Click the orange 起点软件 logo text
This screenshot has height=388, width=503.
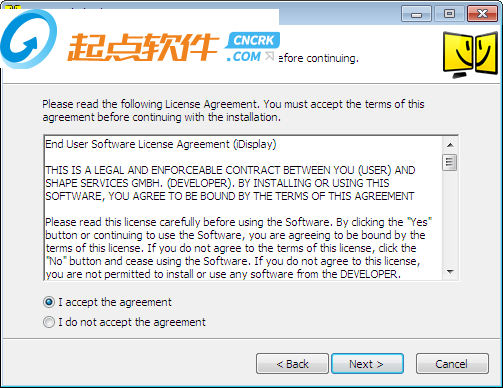(x=143, y=47)
